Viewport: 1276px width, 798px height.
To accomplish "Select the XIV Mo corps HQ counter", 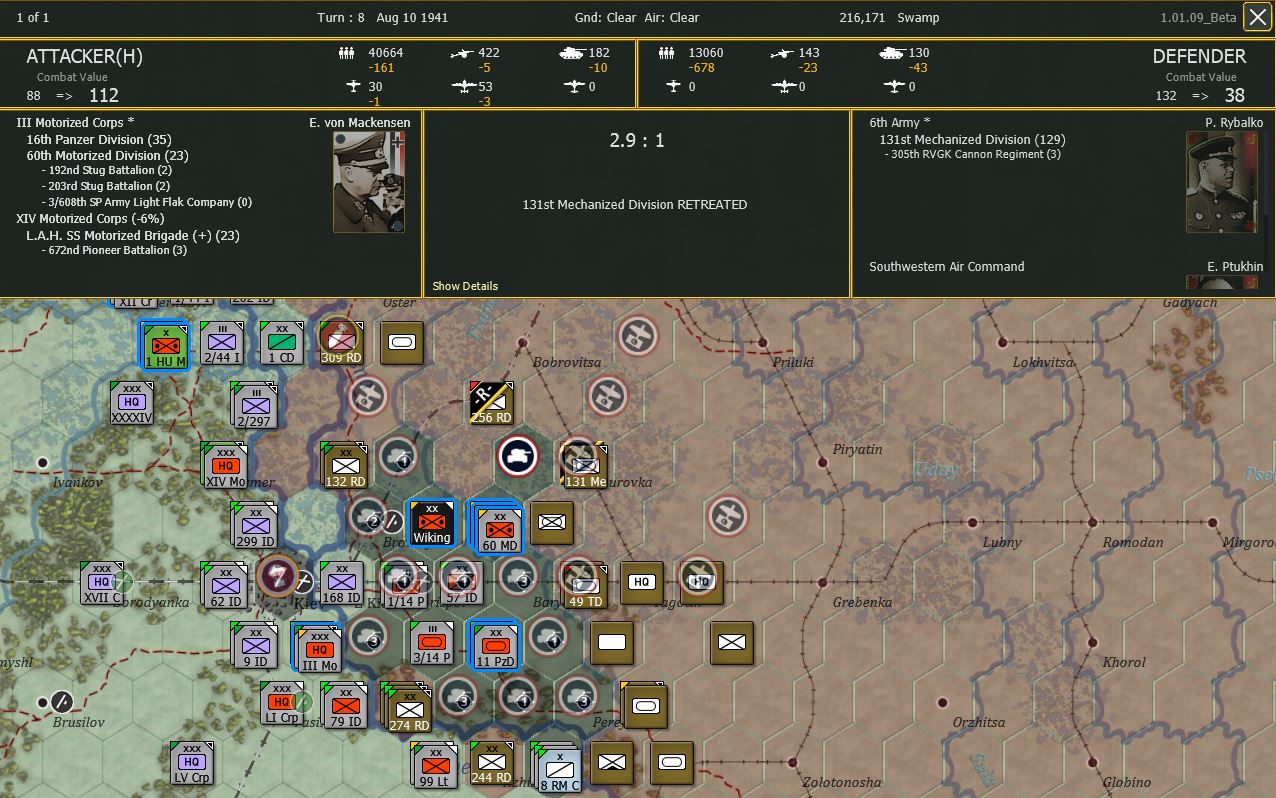I will pos(225,466).
